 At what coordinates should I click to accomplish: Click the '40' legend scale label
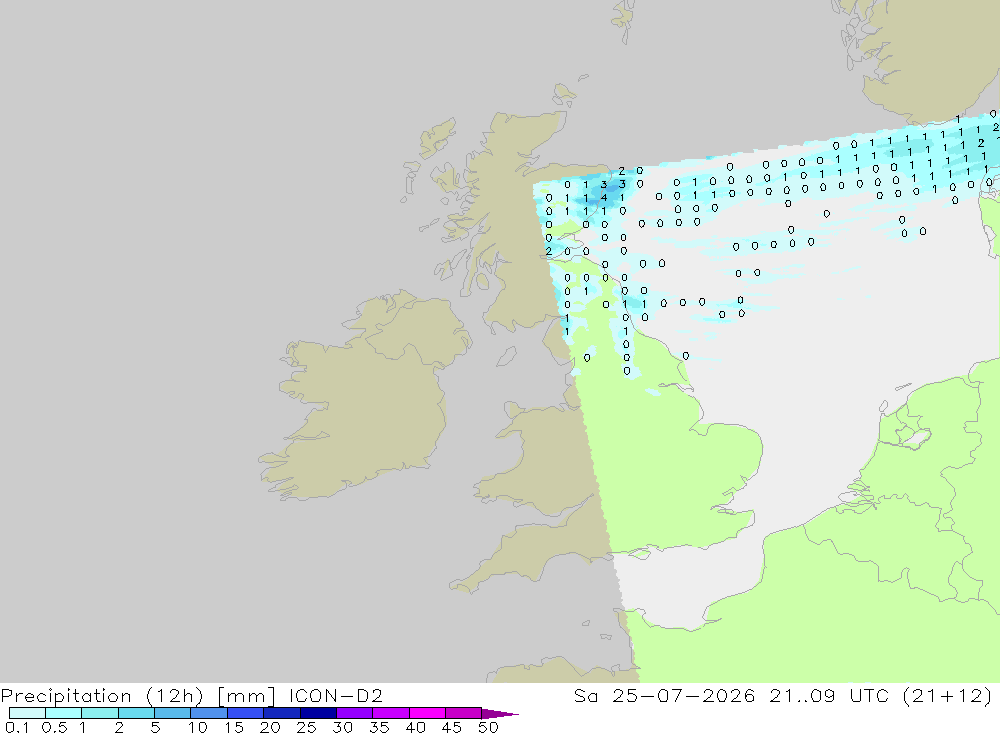point(415,727)
